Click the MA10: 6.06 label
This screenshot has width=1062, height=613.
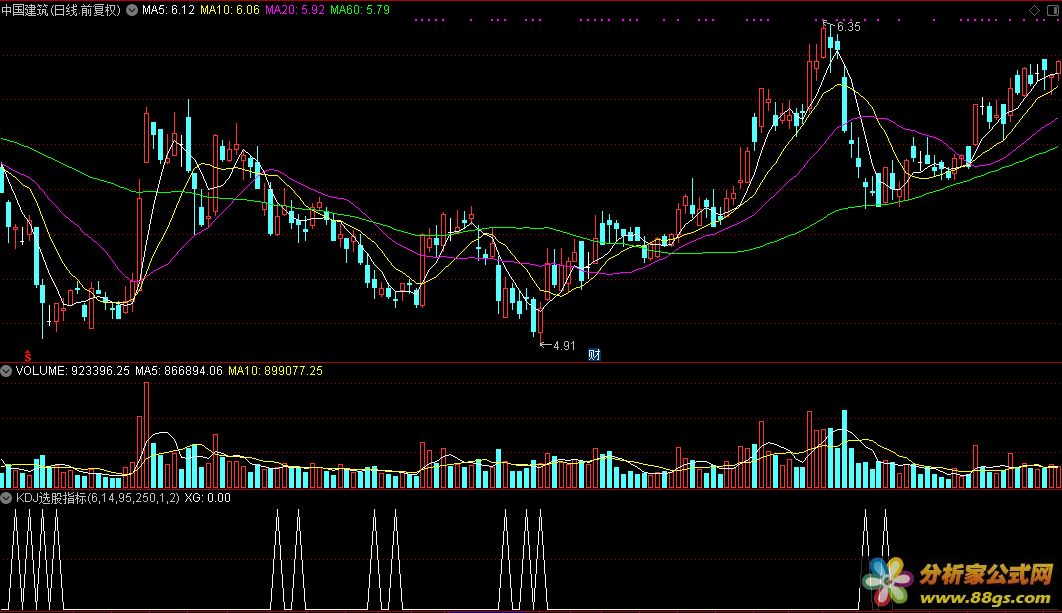coord(230,10)
